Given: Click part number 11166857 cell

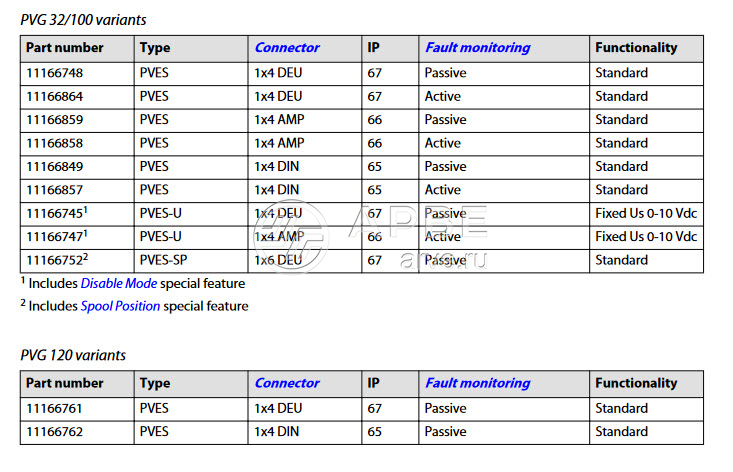Looking at the screenshot, I should coord(56,190).
